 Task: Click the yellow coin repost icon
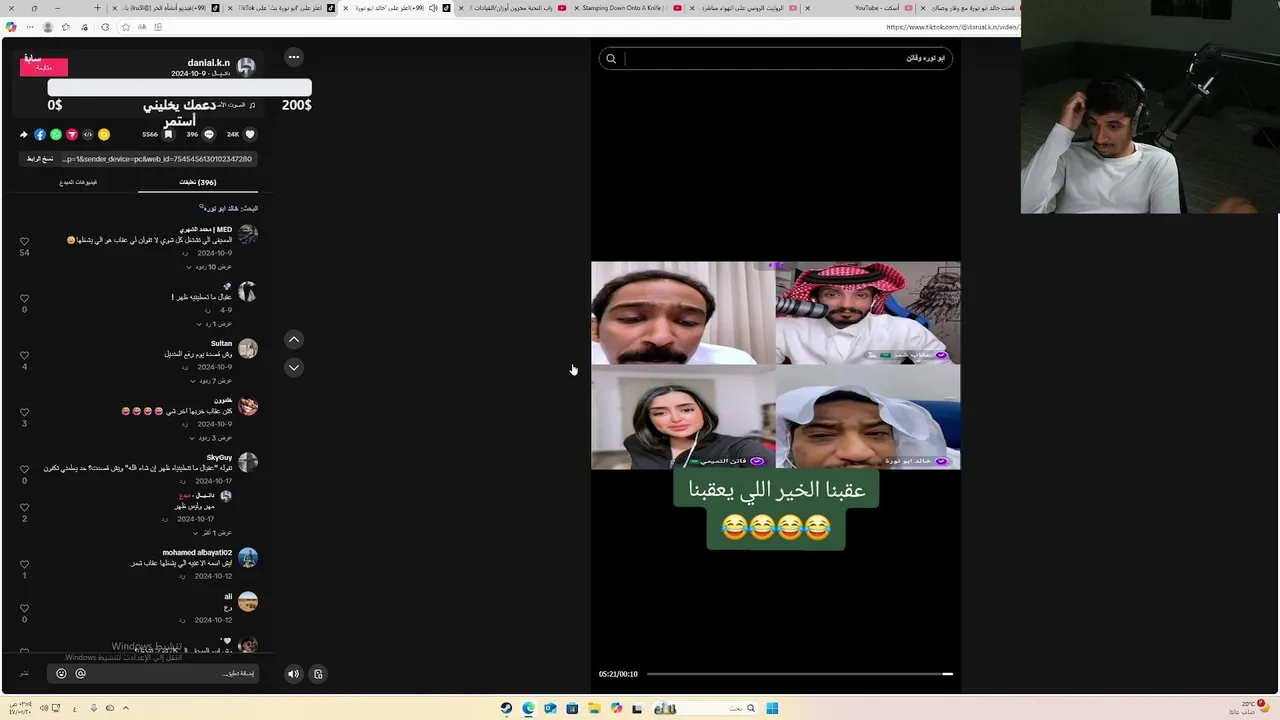[104, 134]
